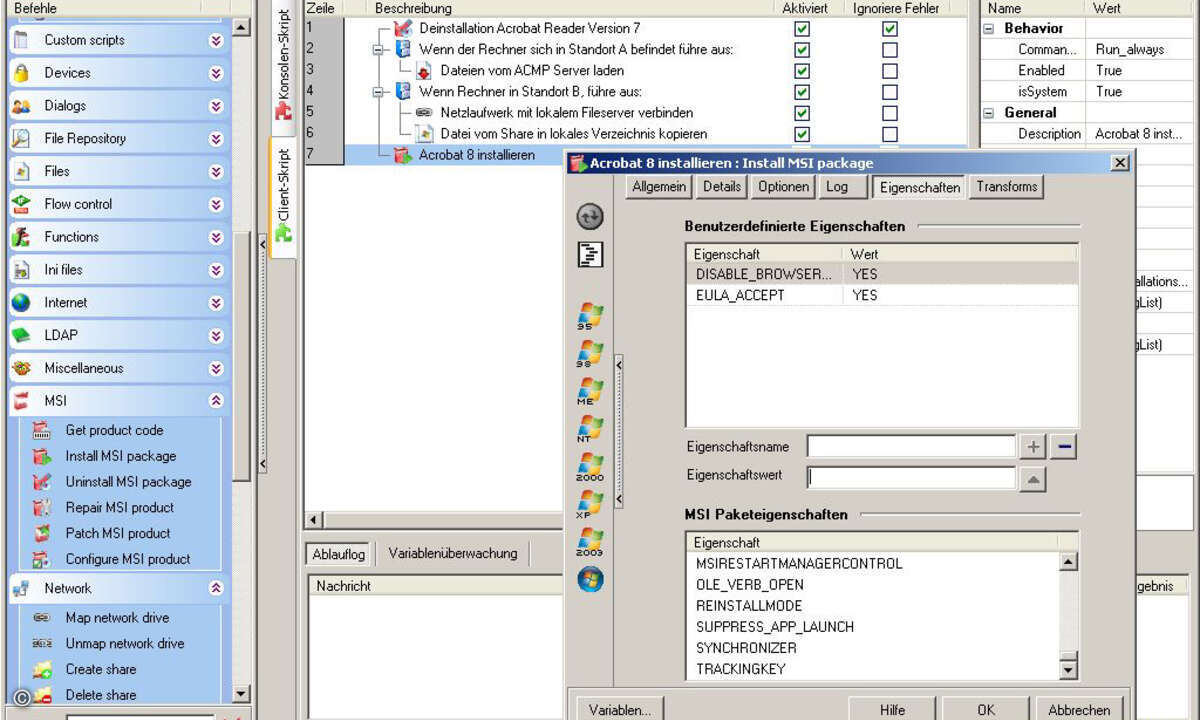Viewport: 1200px width, 720px height.
Task: Select the Windows 95 icon in the dialog
Action: [590, 317]
